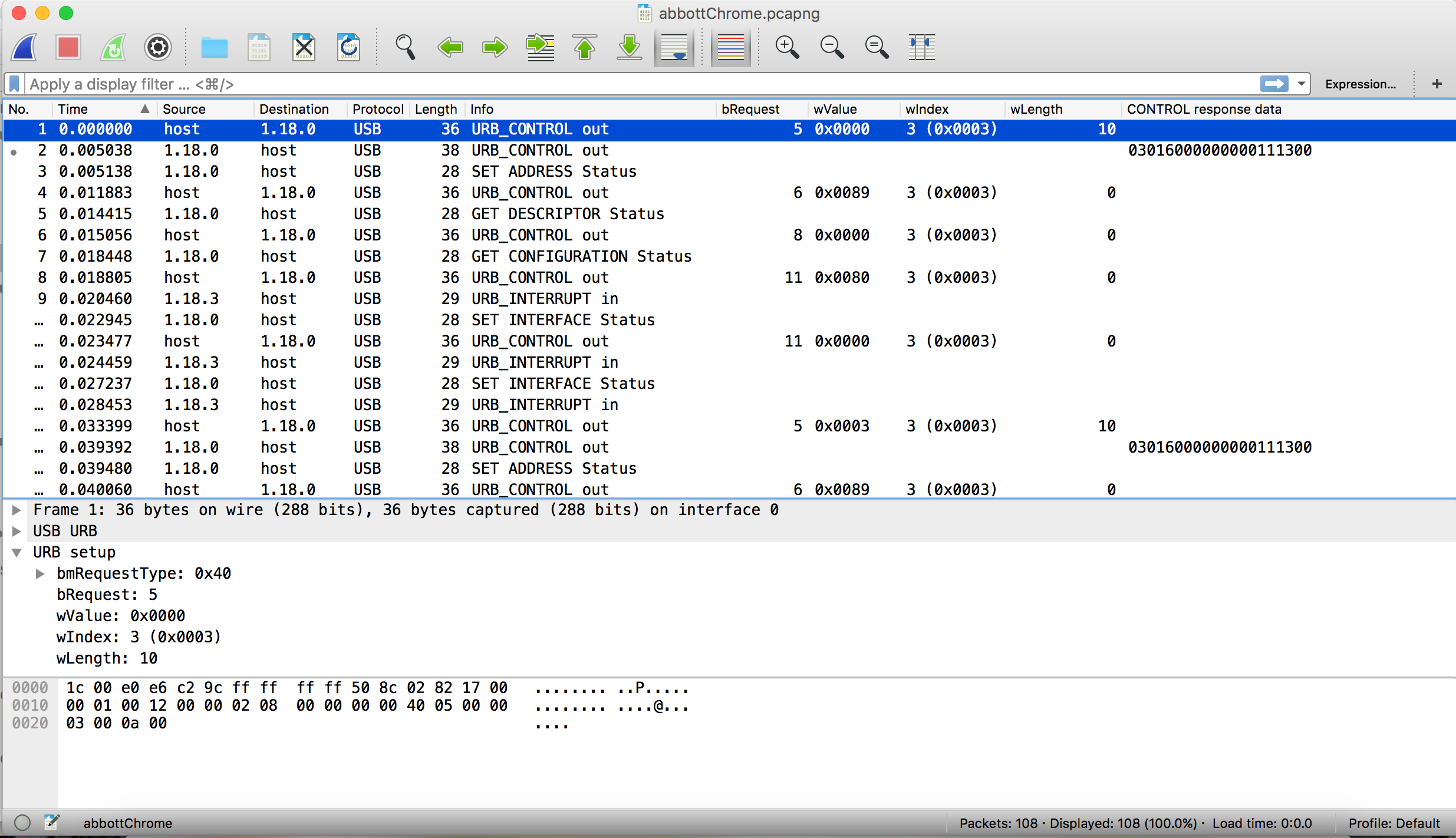Screen dimensions: 1456x838
Task: Open the recent filters dropdown arrow
Action: [1301, 84]
